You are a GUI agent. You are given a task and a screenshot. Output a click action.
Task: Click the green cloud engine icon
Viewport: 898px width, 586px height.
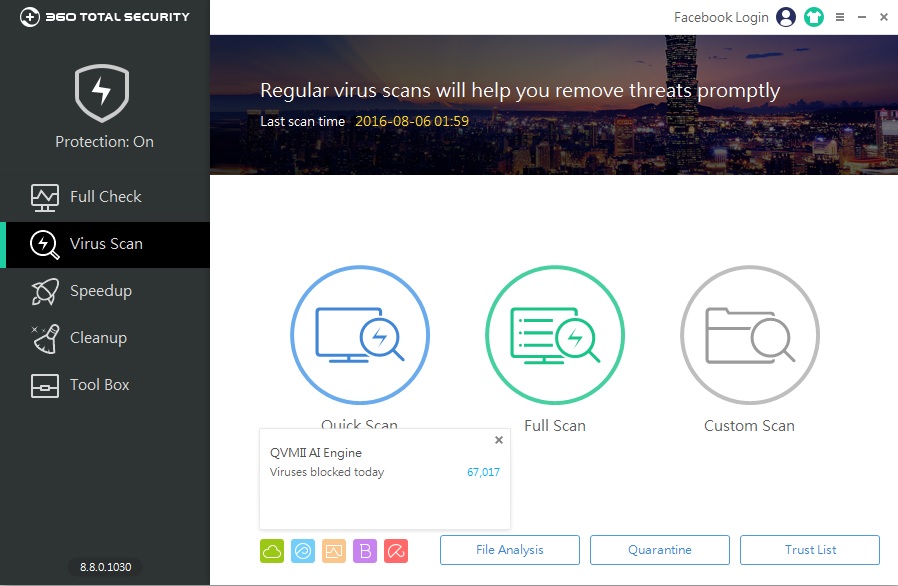coord(272,550)
